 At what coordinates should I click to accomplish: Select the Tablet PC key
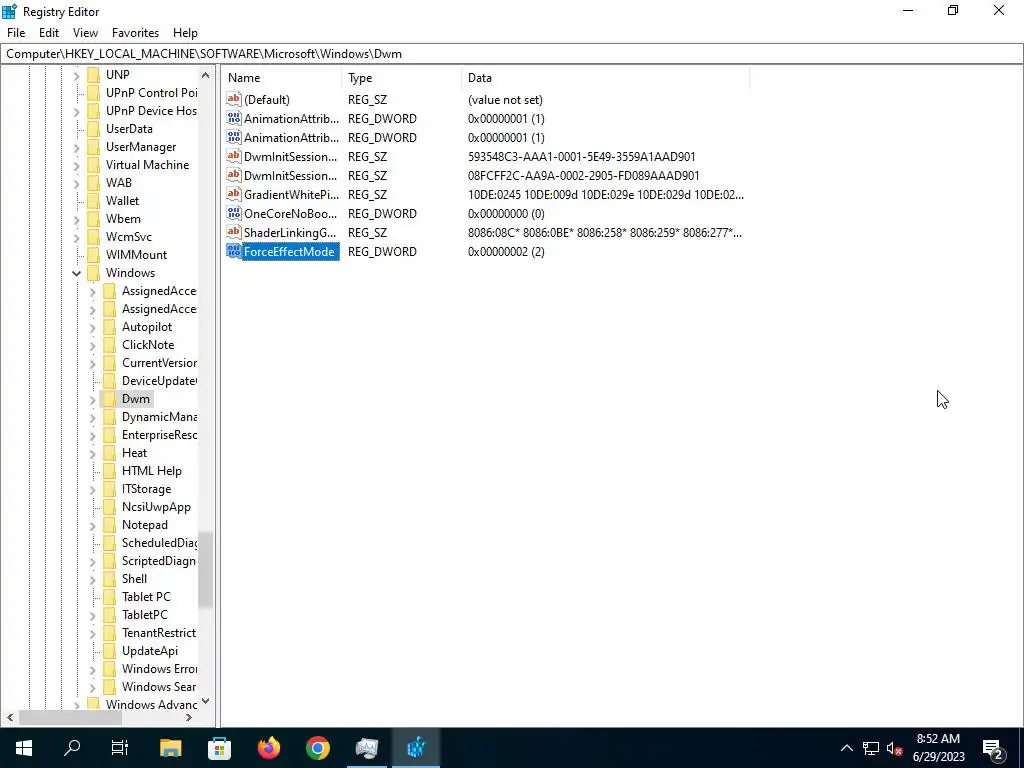click(146, 597)
